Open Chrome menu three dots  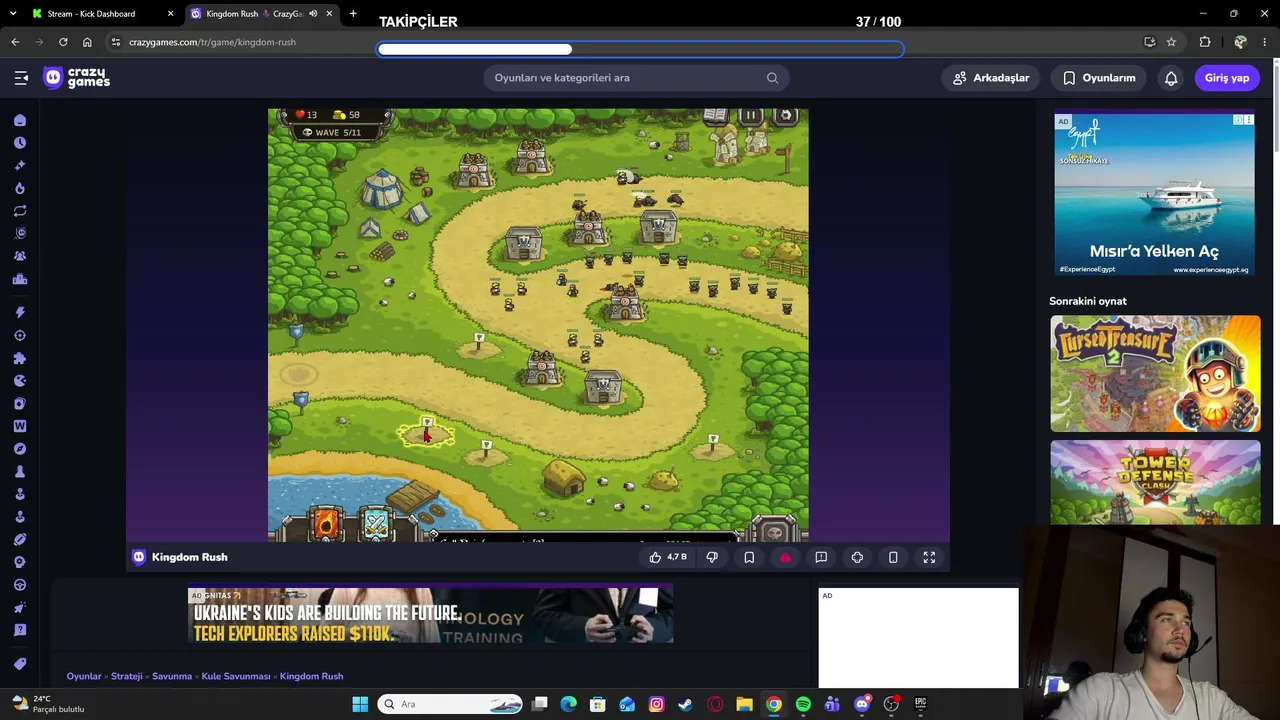[1266, 42]
